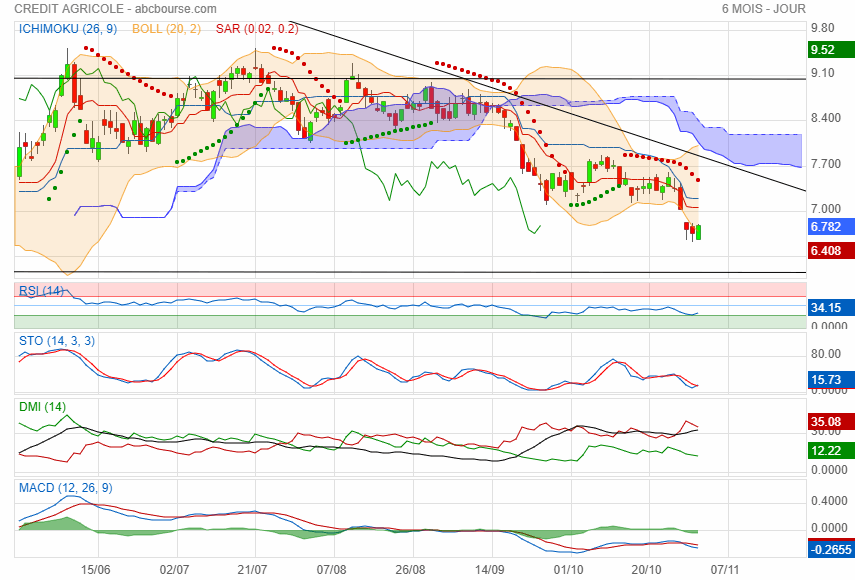Click the 26/08 date on the time axis

[410, 570]
